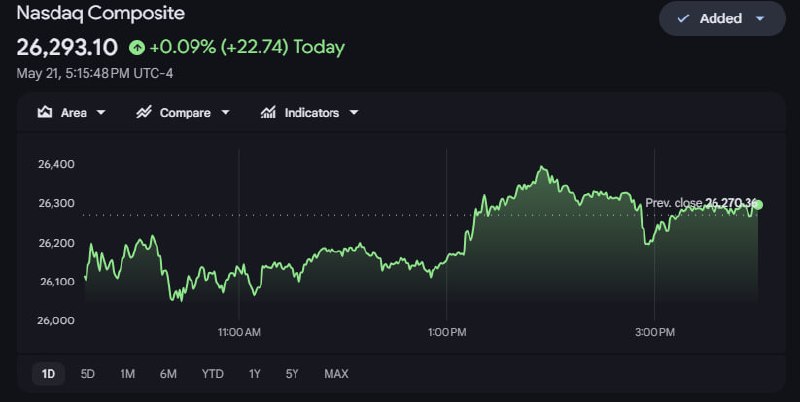Select the 6M time range tab
Screen dimensions: 800x402
tap(168, 374)
